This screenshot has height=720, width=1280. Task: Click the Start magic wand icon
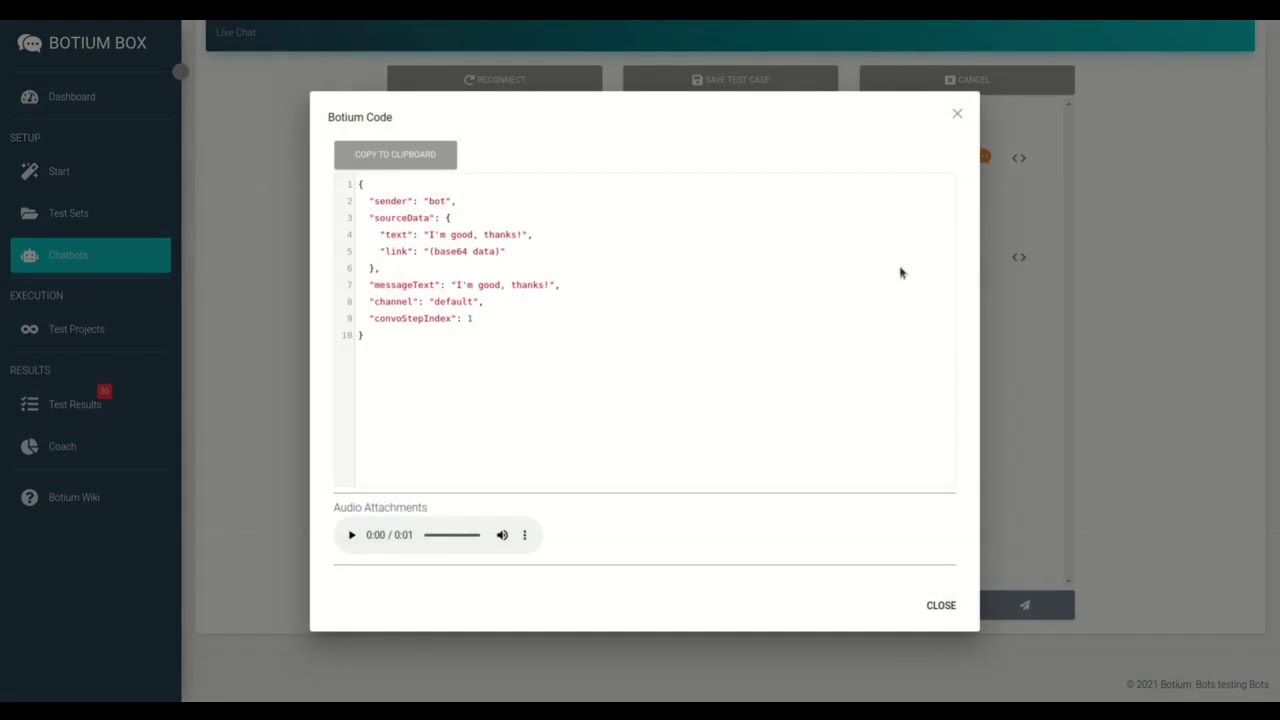click(29, 171)
